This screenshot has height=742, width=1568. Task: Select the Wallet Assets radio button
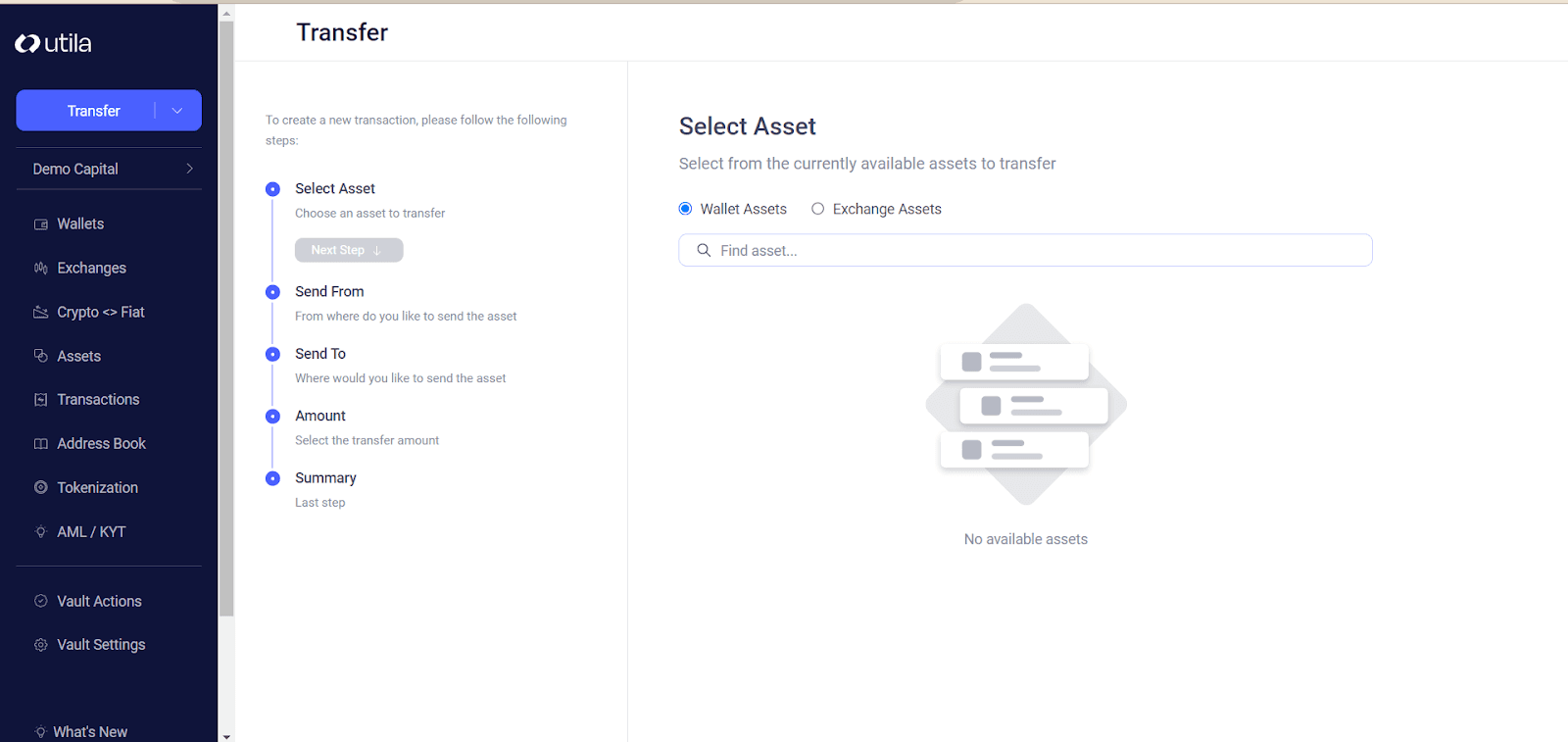coord(686,209)
